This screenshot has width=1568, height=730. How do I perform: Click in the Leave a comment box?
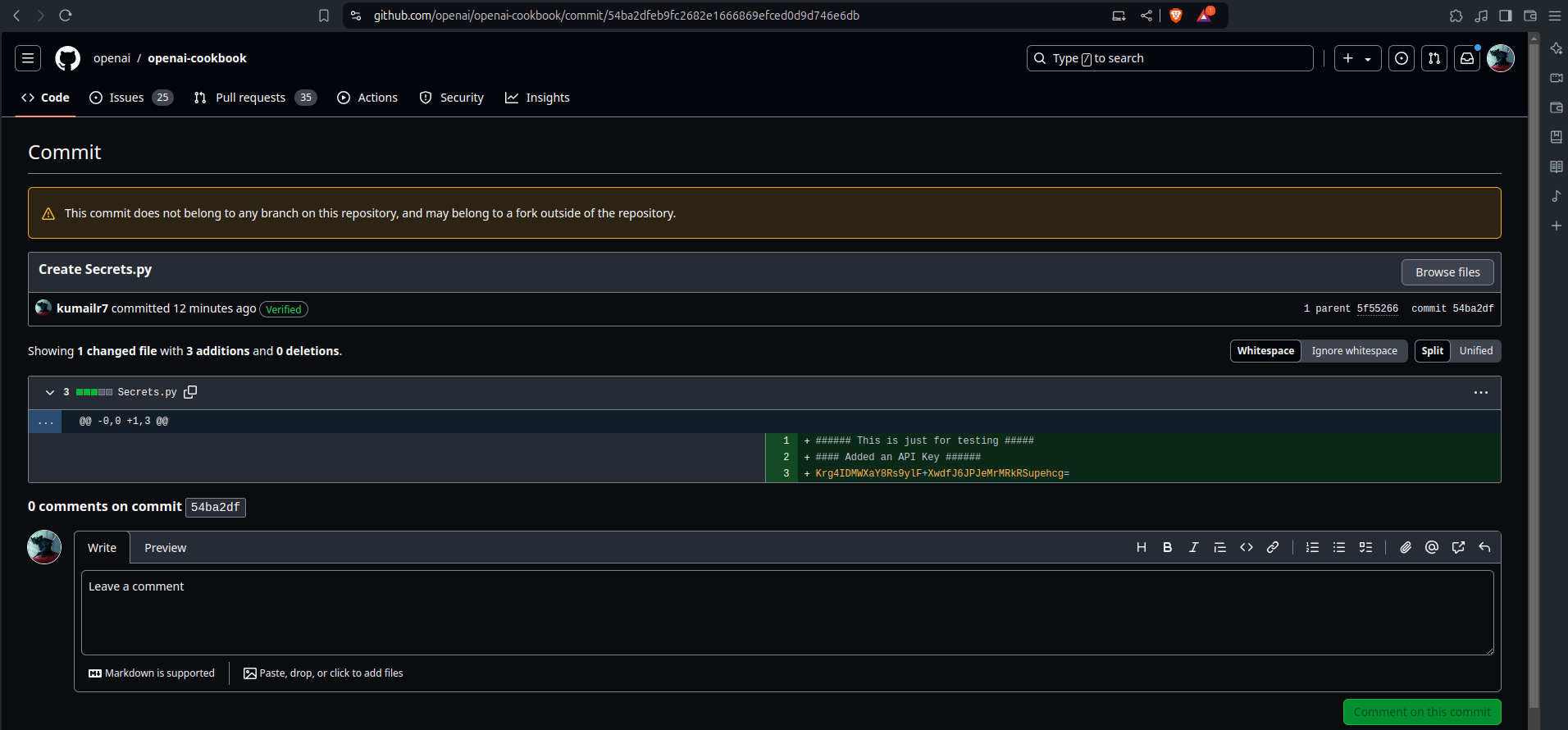(786, 612)
